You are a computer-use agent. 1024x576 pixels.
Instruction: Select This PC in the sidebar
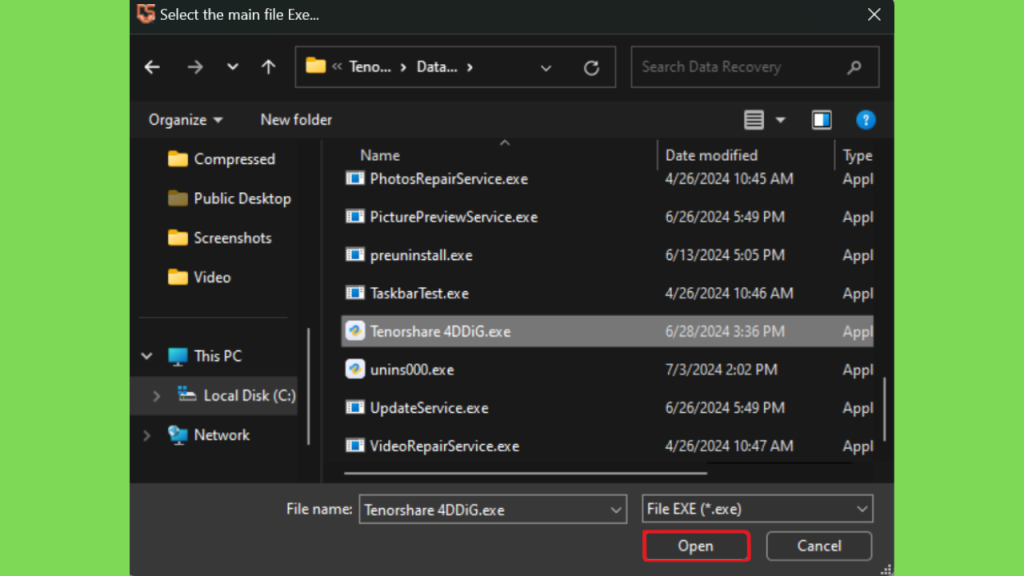(204, 357)
